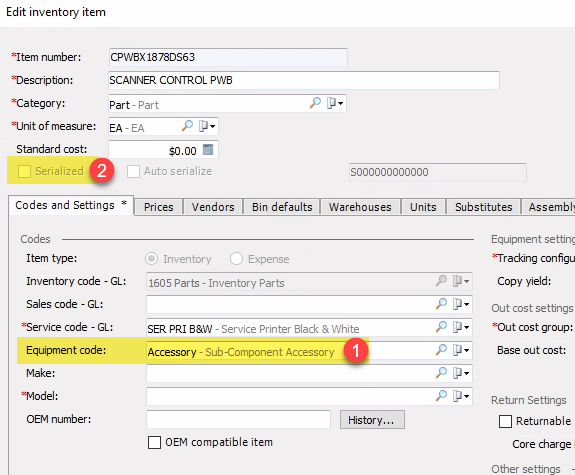Expand the Model field options dropdown
Viewport: 575px width, 475px height.
click(461, 396)
